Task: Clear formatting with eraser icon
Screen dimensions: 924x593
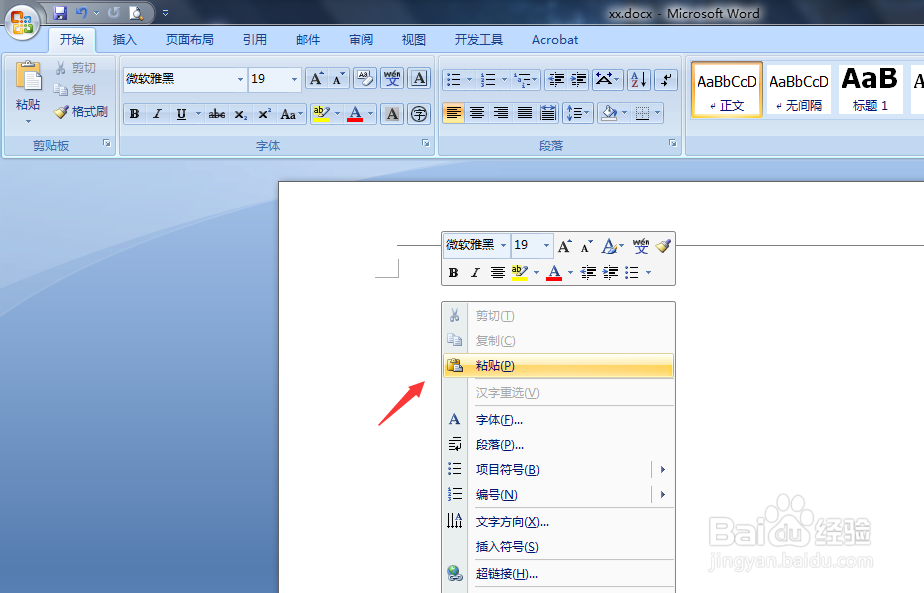Action: [x=365, y=78]
